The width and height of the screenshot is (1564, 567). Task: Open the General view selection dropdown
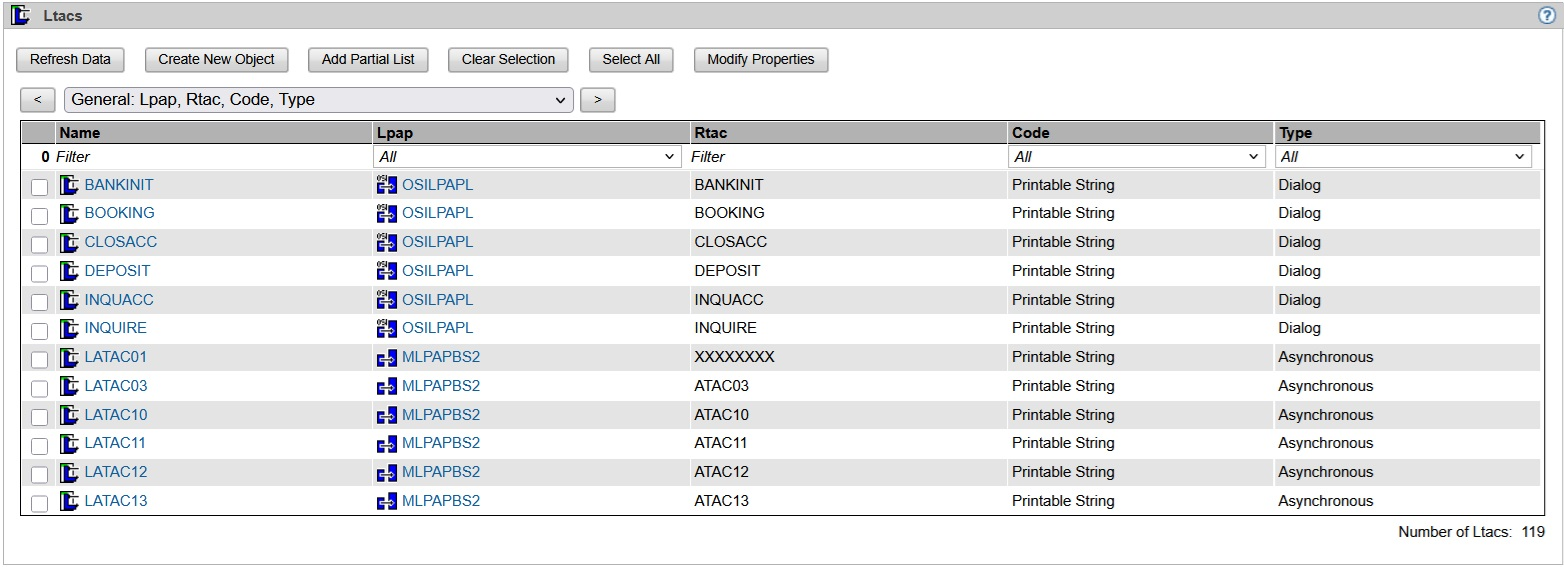(x=318, y=100)
